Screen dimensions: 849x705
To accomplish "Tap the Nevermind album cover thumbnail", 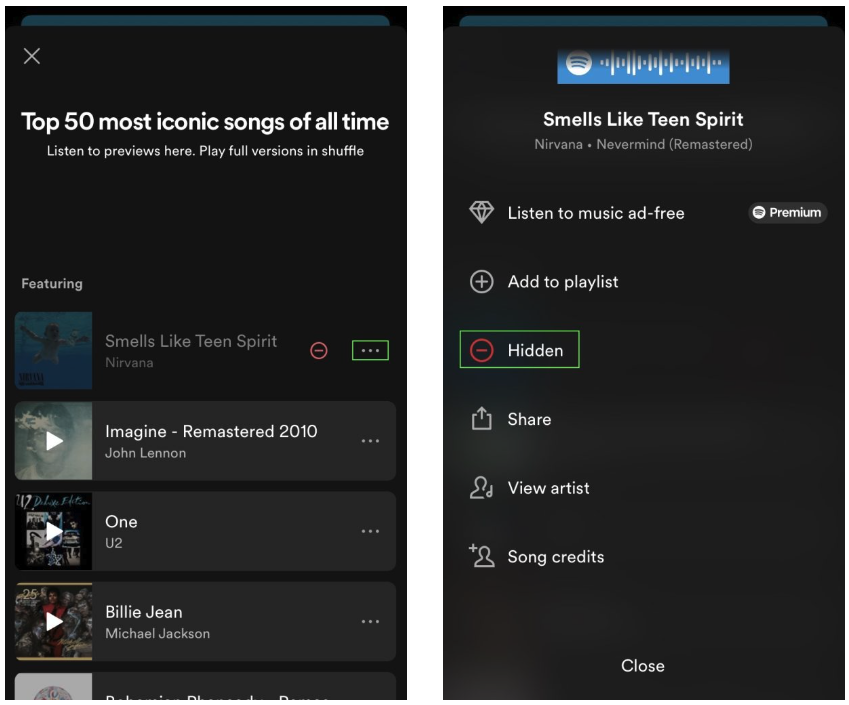I will coord(54,351).
